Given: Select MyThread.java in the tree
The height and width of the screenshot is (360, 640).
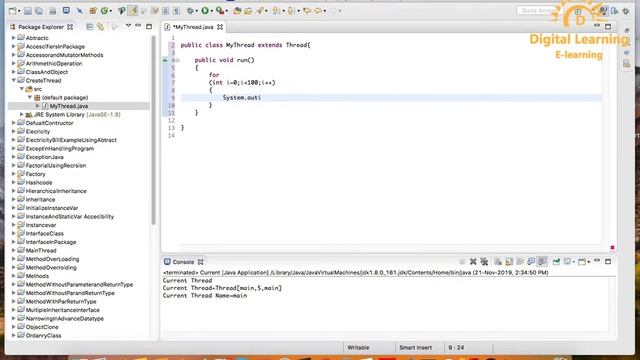Looking at the screenshot, I should coord(69,106).
